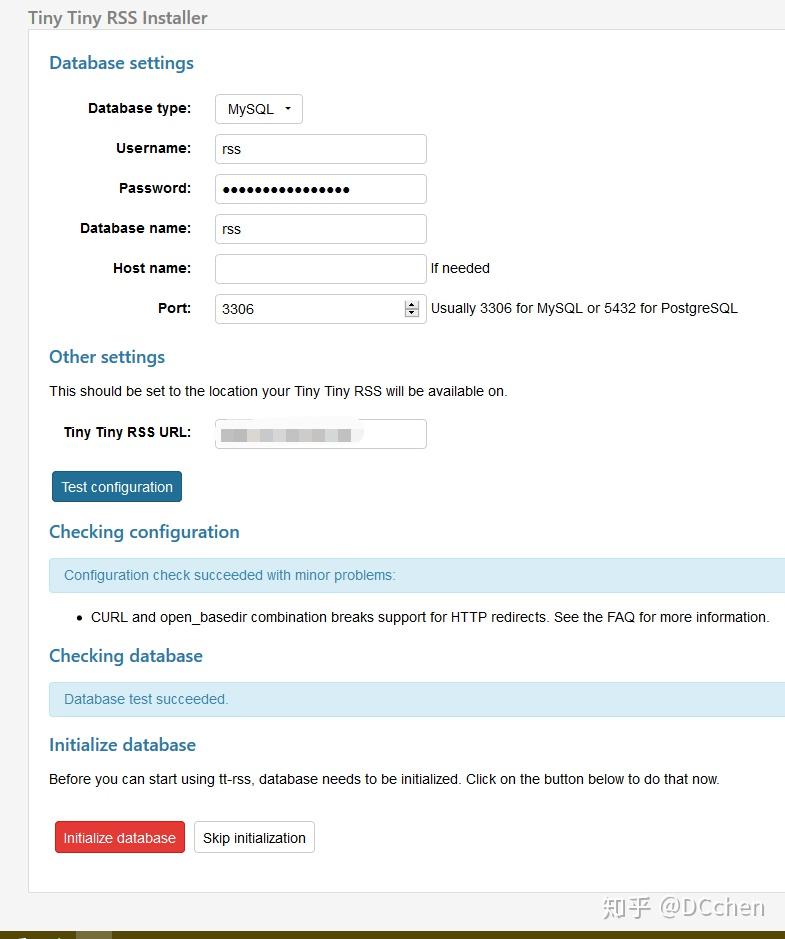The image size is (785, 939).
Task: Click the "Database type:" label
Action: click(140, 108)
